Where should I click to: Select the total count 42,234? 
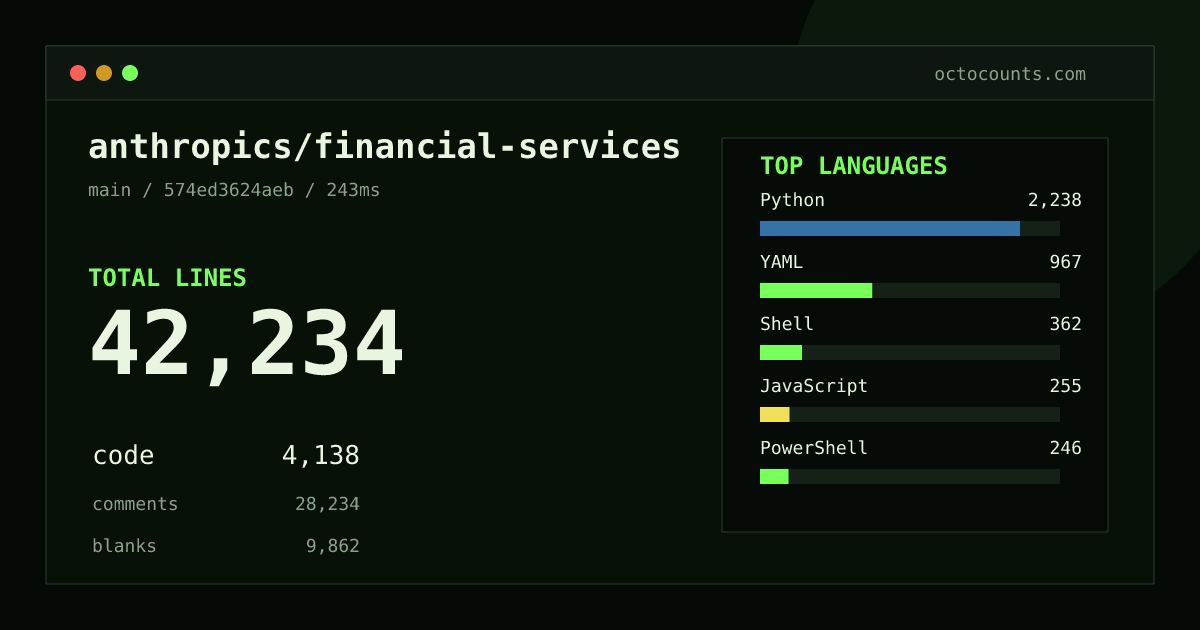tap(246, 345)
